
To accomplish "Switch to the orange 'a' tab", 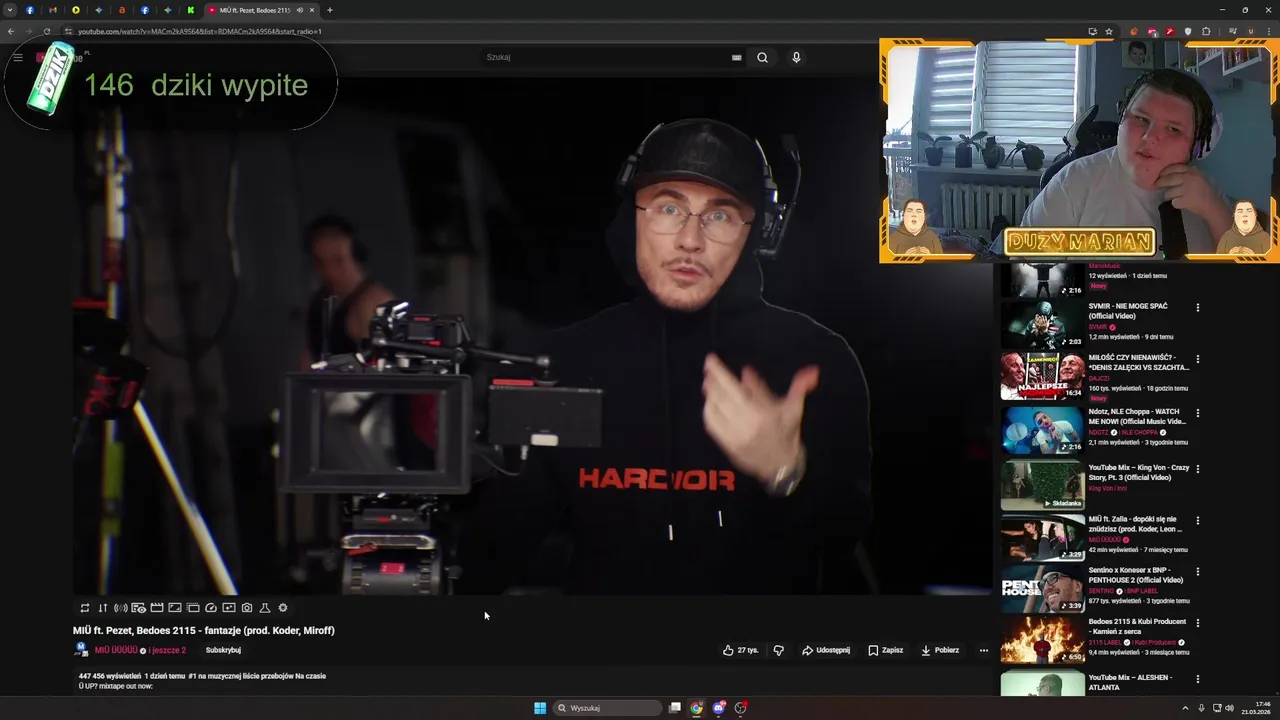I will pos(122,10).
